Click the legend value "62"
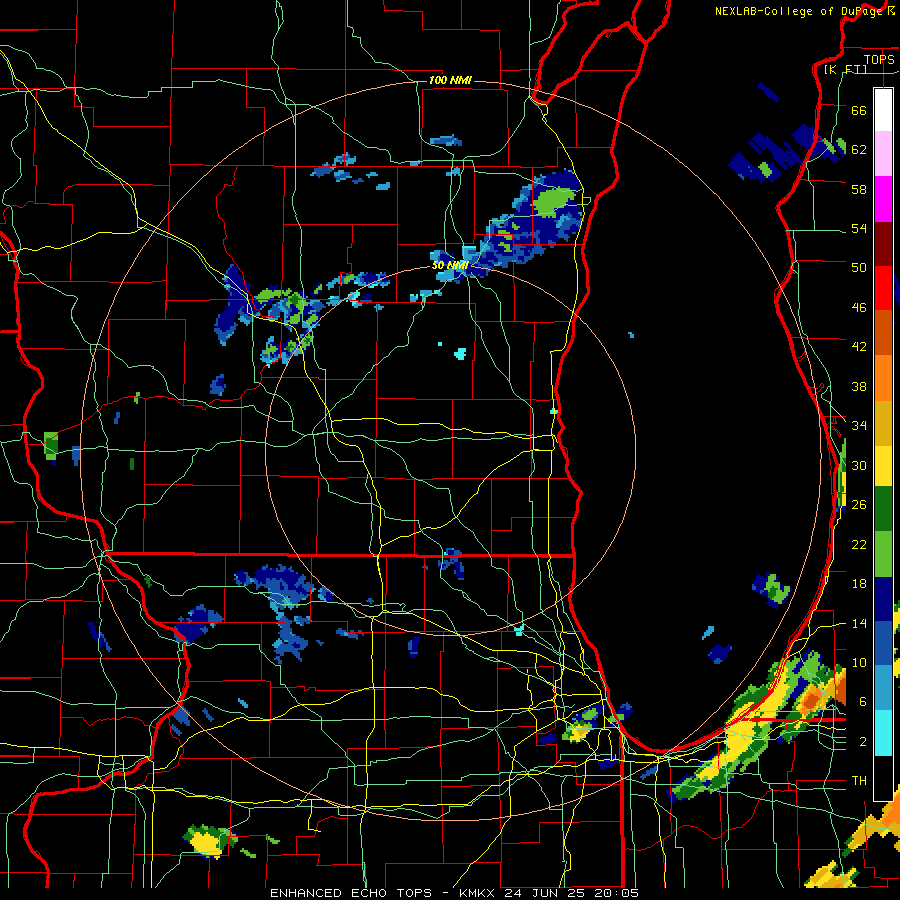 (859, 150)
